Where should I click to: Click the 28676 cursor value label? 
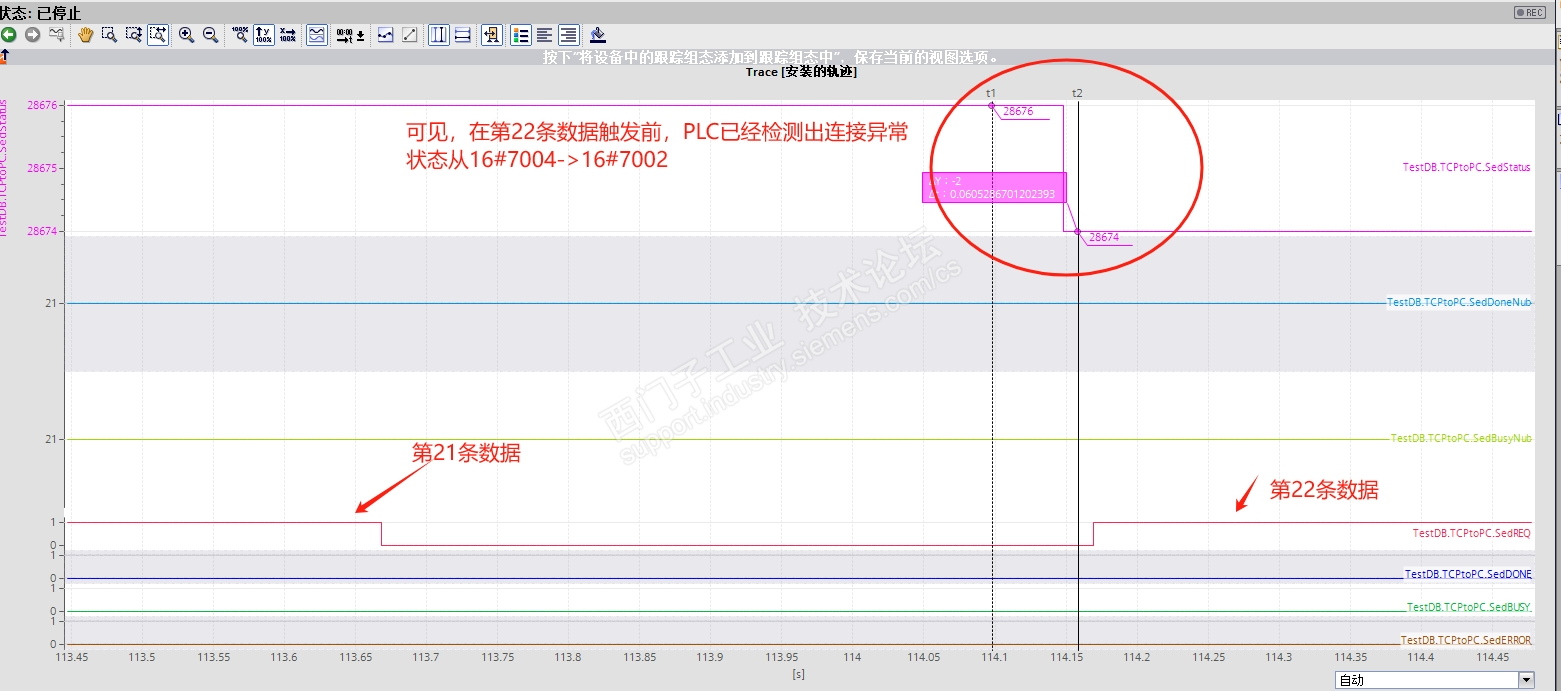(1018, 112)
